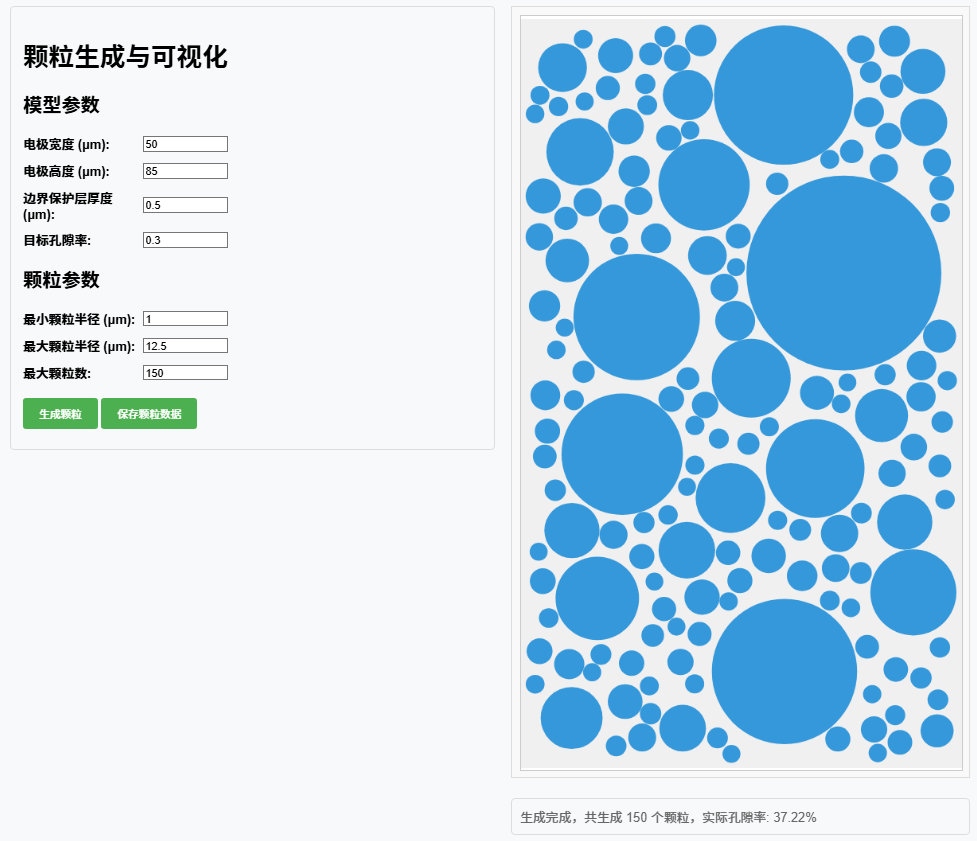
Task: Click the 最大颗粒数 label text
Action: coord(57,373)
